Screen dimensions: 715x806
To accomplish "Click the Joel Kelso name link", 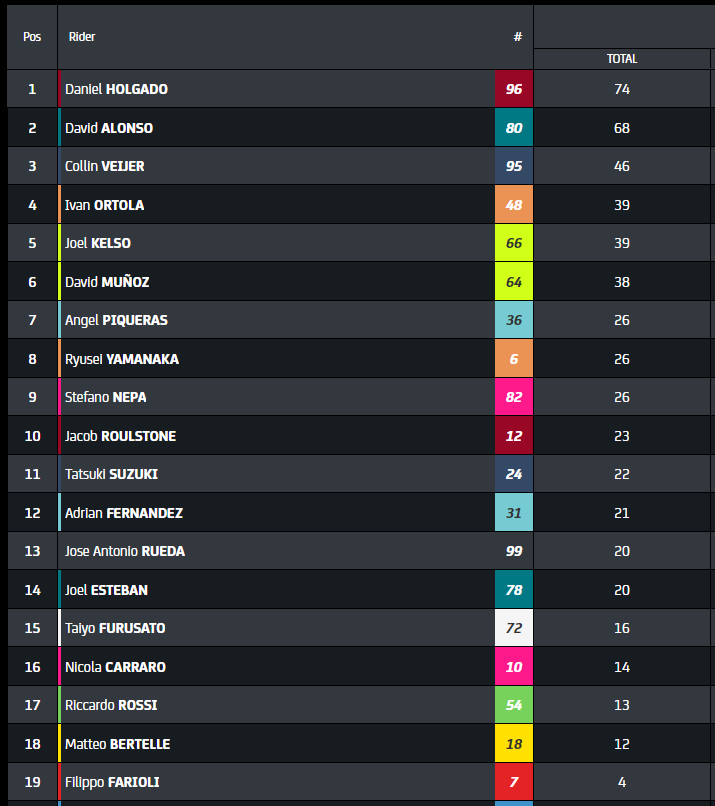I will (x=98, y=243).
